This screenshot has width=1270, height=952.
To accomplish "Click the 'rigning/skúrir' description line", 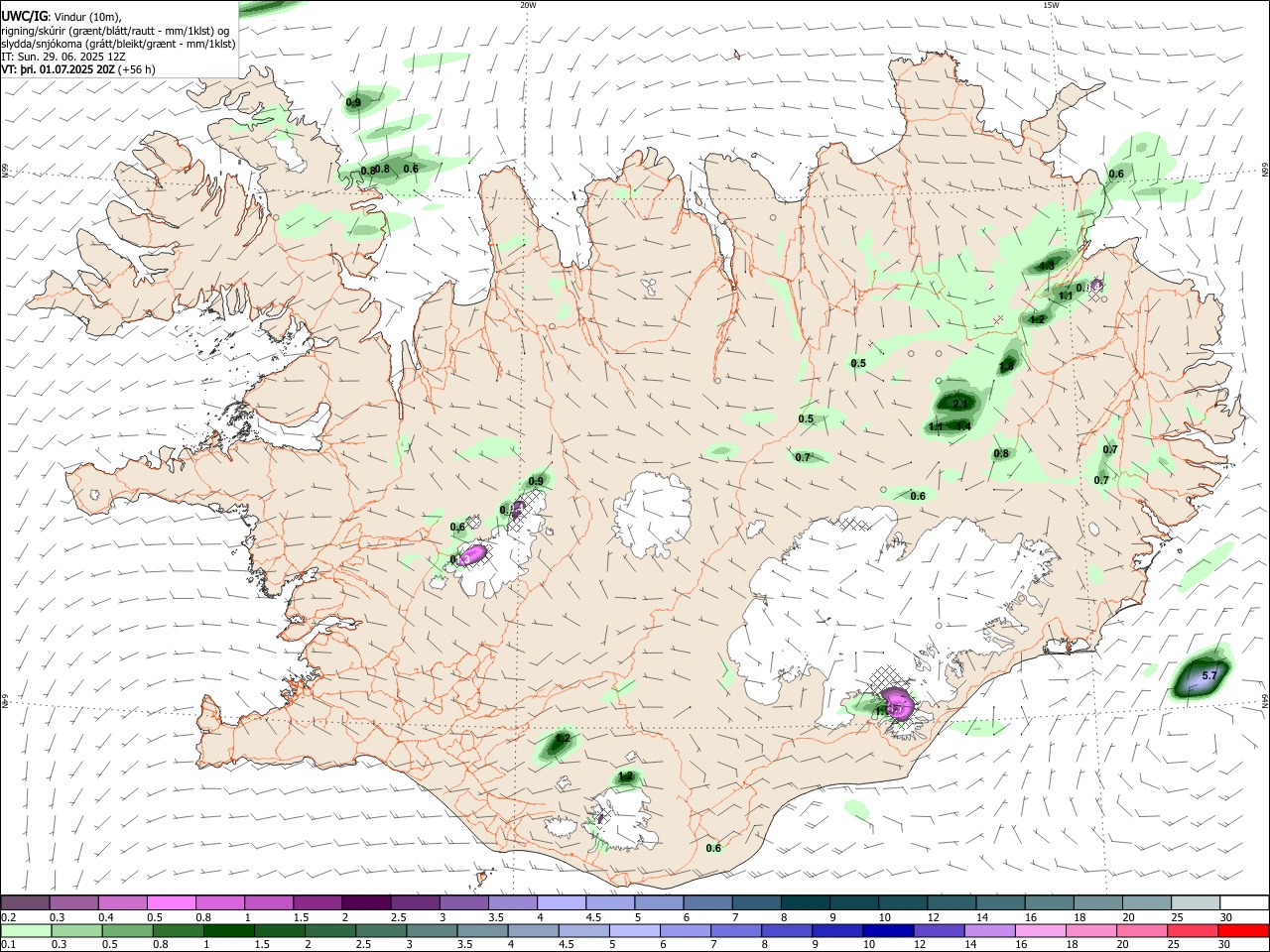I will (x=115, y=31).
